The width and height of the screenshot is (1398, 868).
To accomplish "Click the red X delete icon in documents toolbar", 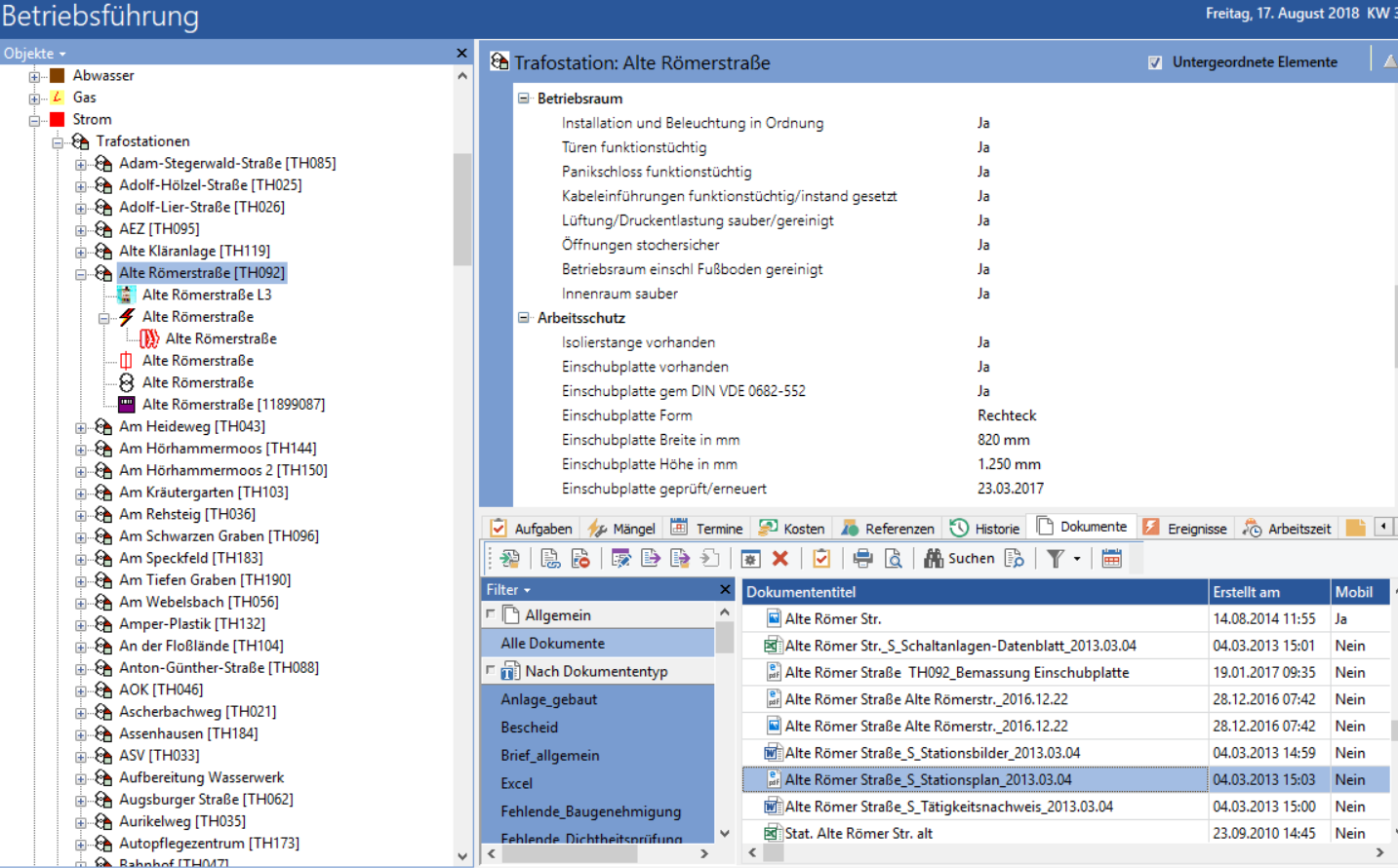I will tap(779, 559).
